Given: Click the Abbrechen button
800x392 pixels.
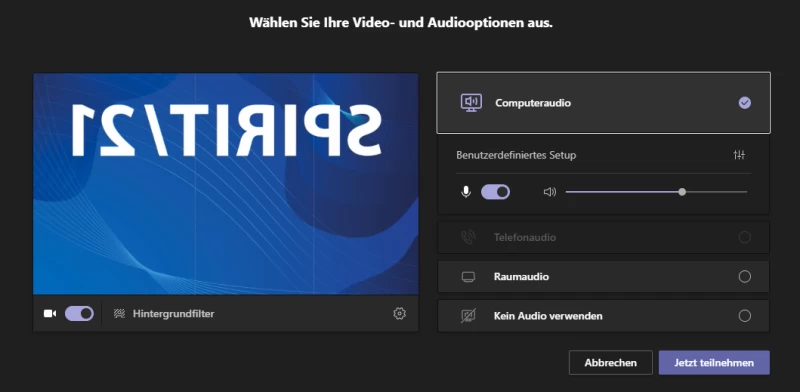Looking at the screenshot, I should 611,363.
